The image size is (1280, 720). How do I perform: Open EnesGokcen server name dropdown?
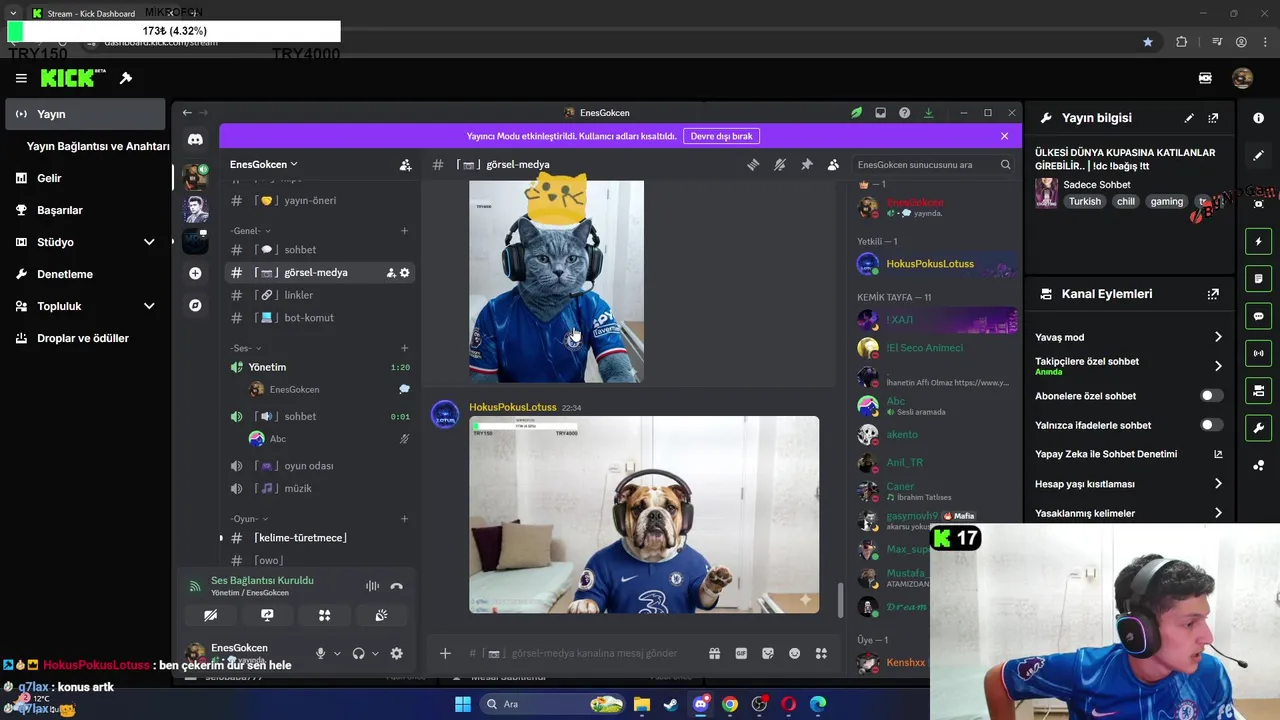tap(264, 165)
